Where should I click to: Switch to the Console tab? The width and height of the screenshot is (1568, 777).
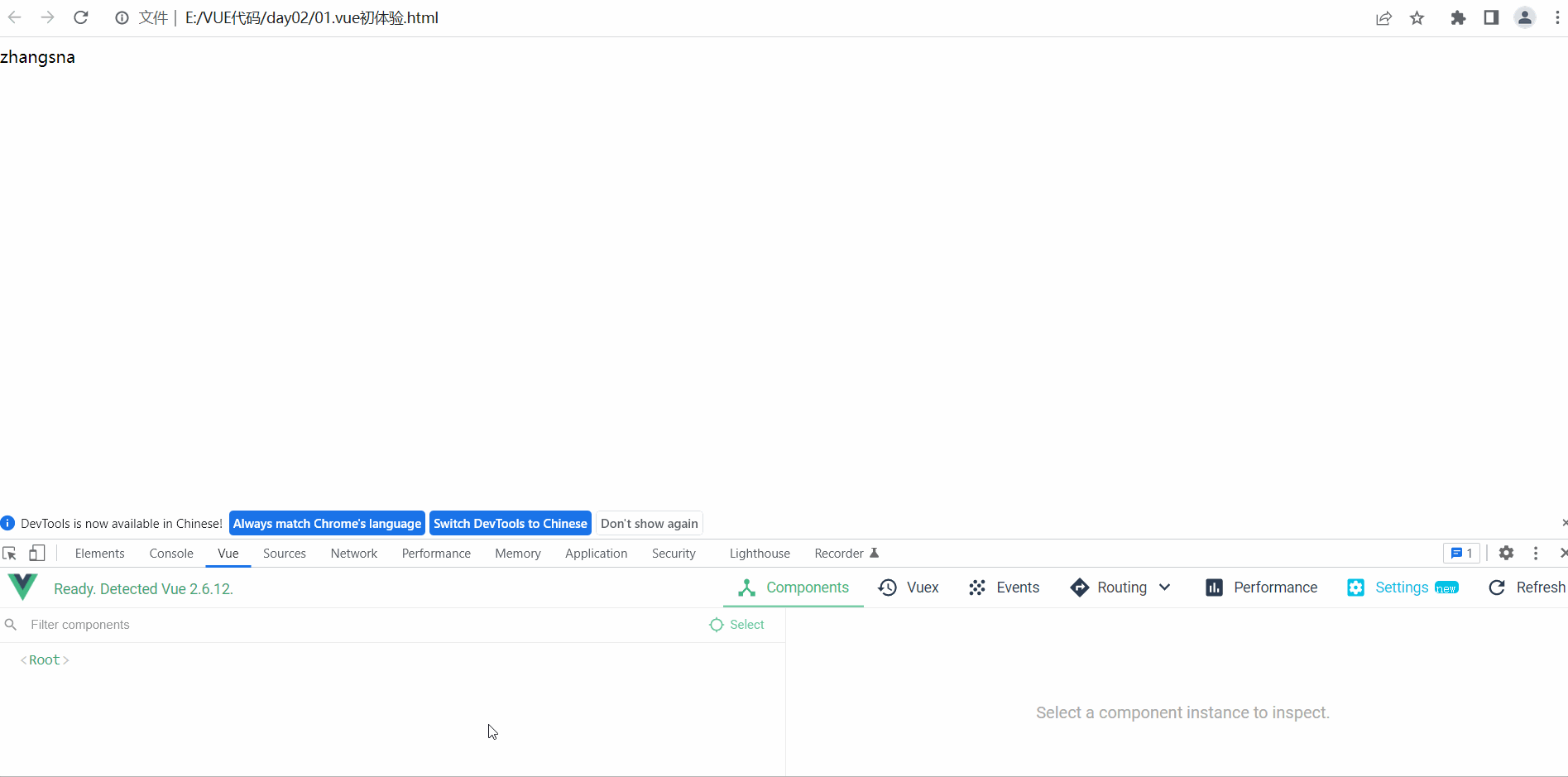point(171,554)
